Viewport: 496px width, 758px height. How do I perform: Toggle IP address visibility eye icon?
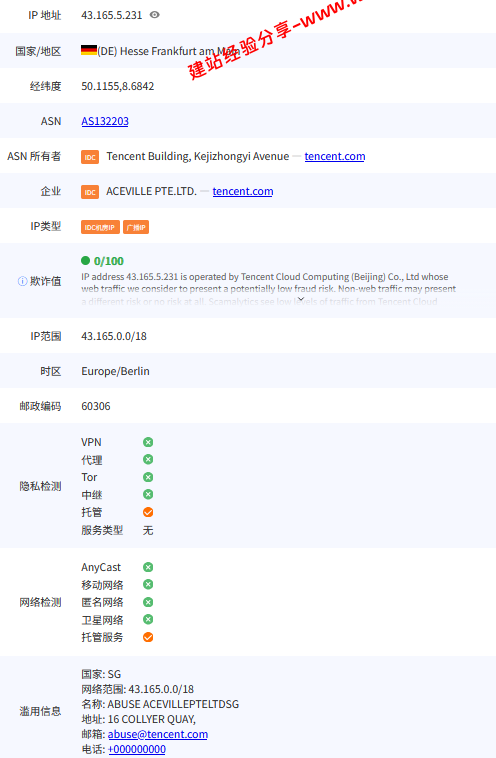[x=155, y=15]
